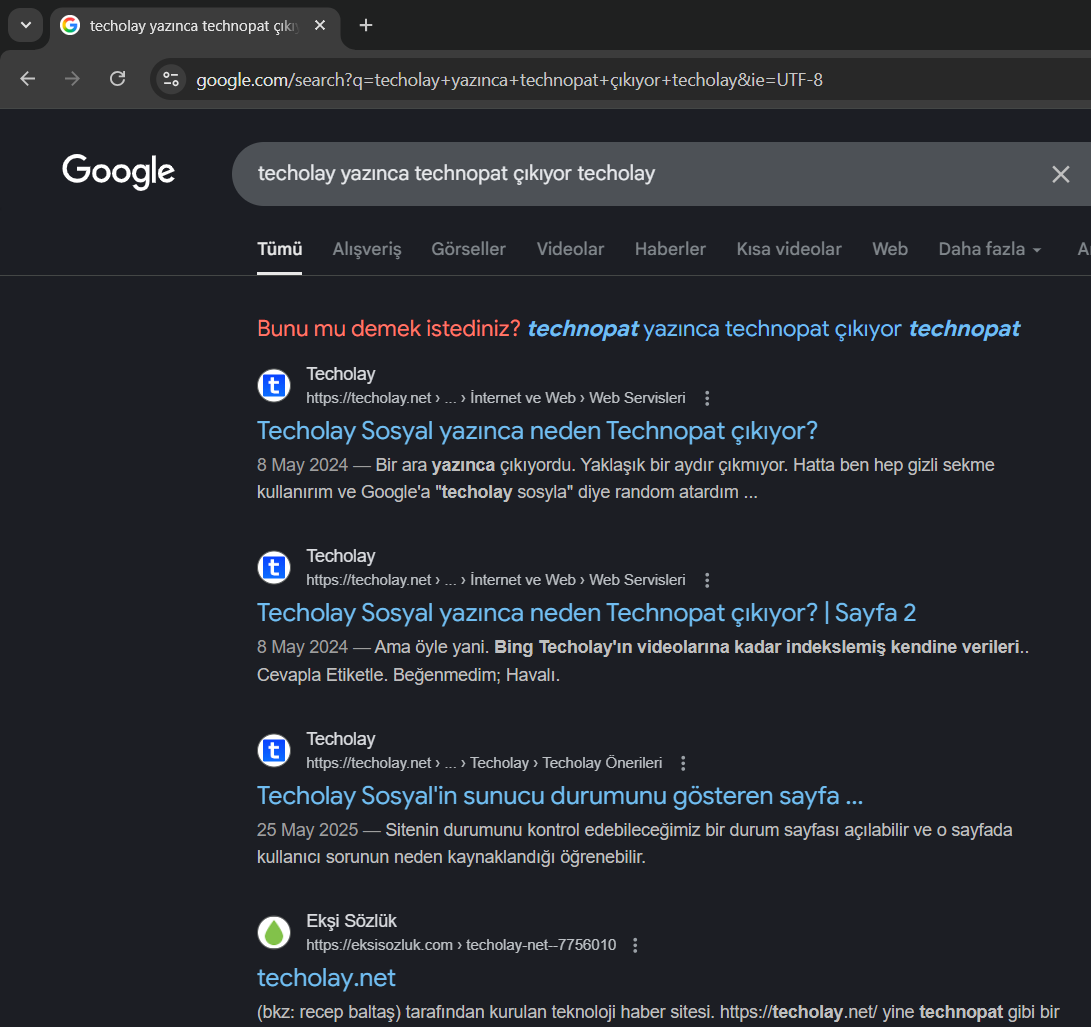Switch to the Kısa videolar tab
This screenshot has height=1027, width=1091.
tap(789, 249)
